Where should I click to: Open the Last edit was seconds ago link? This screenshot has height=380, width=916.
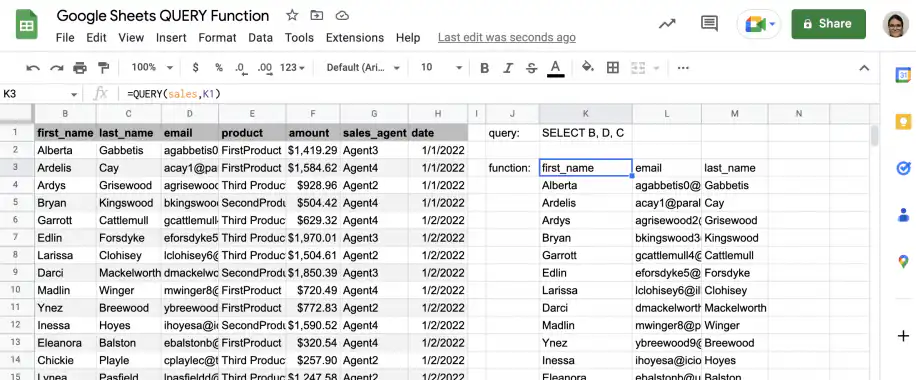coord(506,37)
